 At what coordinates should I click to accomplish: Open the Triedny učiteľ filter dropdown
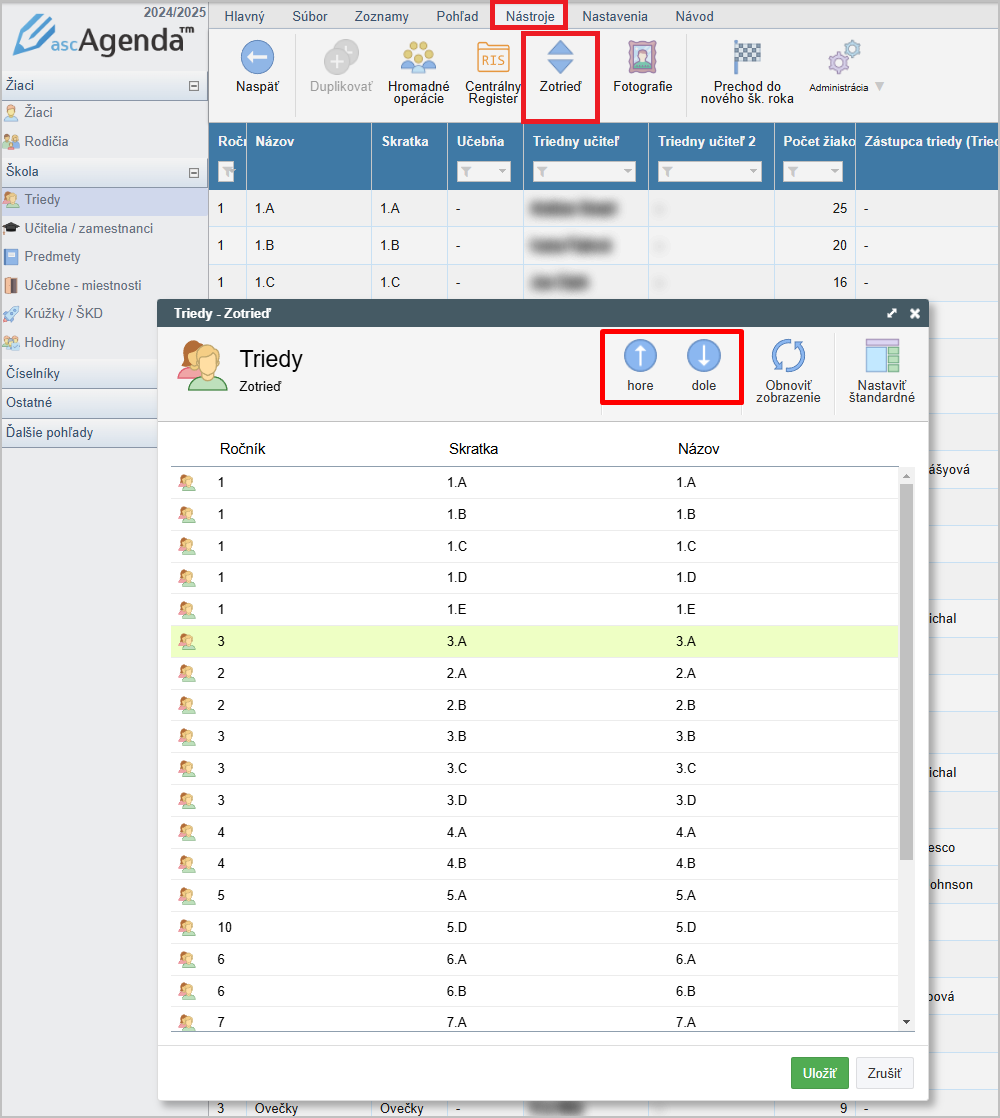click(584, 172)
